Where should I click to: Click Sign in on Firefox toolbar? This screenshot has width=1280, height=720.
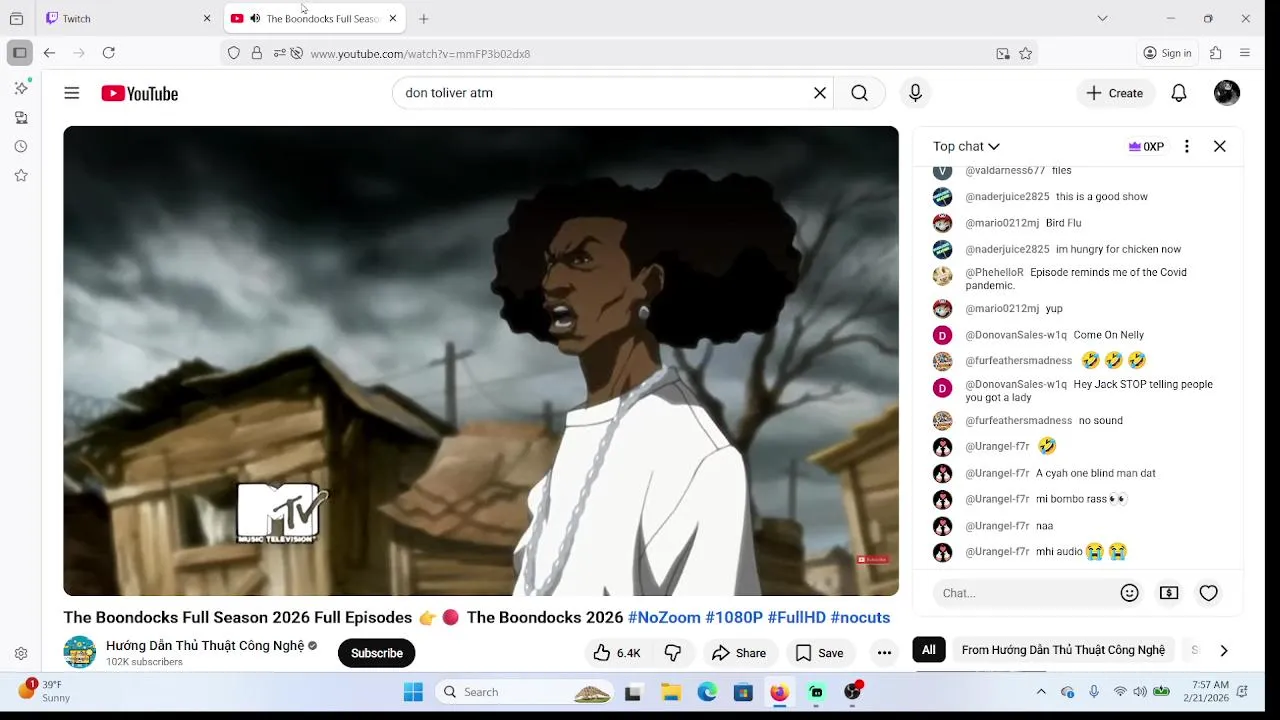coord(1168,53)
